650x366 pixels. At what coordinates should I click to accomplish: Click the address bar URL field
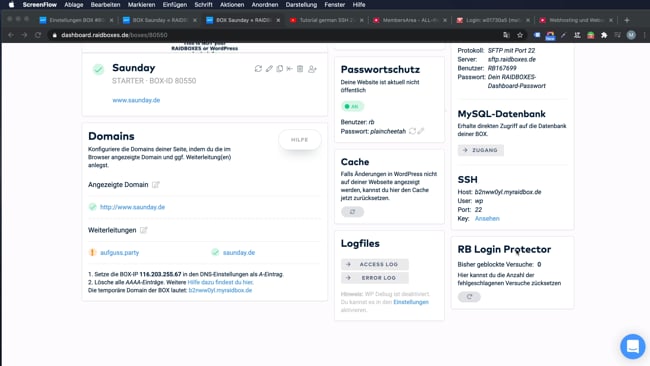274,35
